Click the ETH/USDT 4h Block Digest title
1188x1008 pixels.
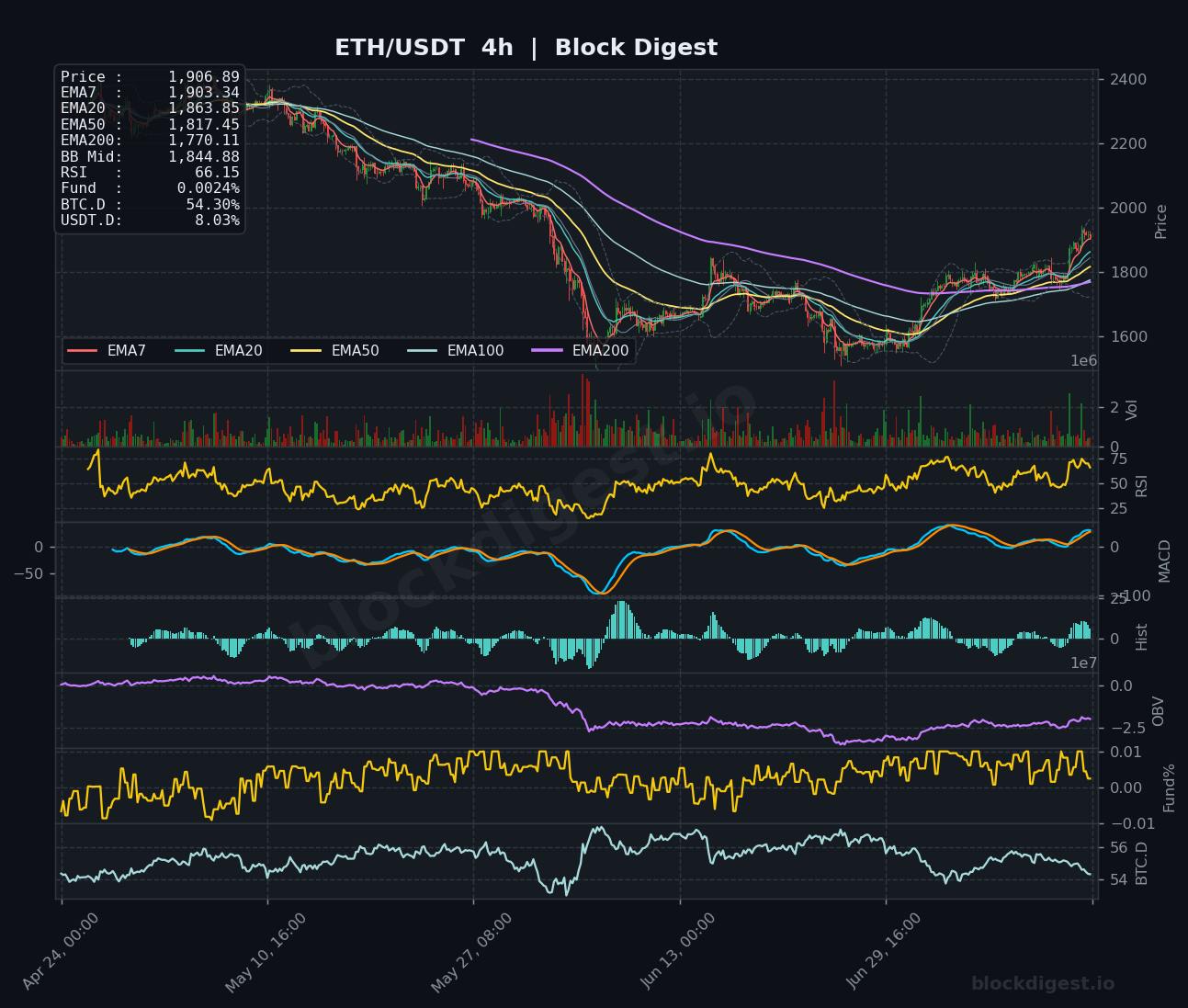tap(526, 48)
